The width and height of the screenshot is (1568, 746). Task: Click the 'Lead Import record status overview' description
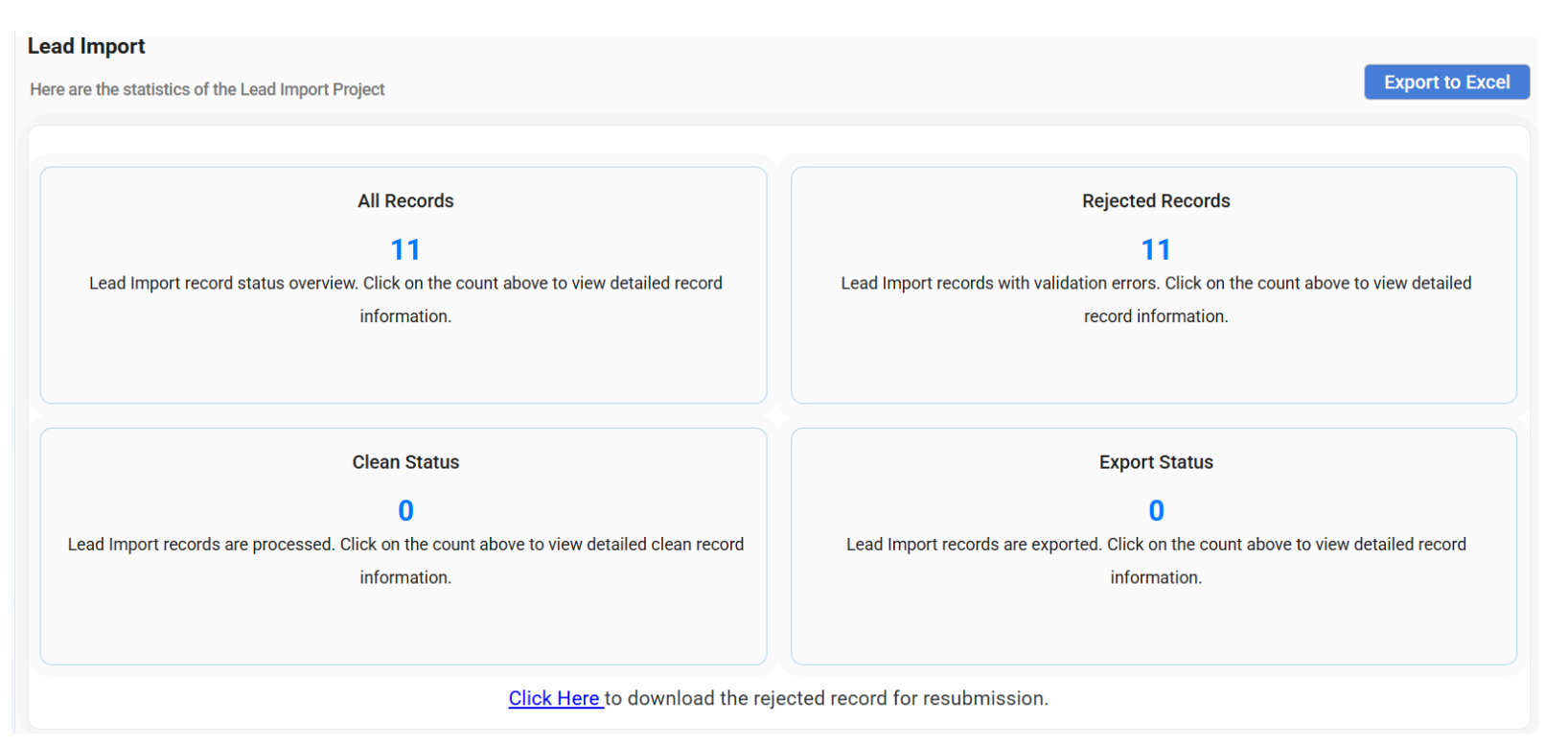405,299
